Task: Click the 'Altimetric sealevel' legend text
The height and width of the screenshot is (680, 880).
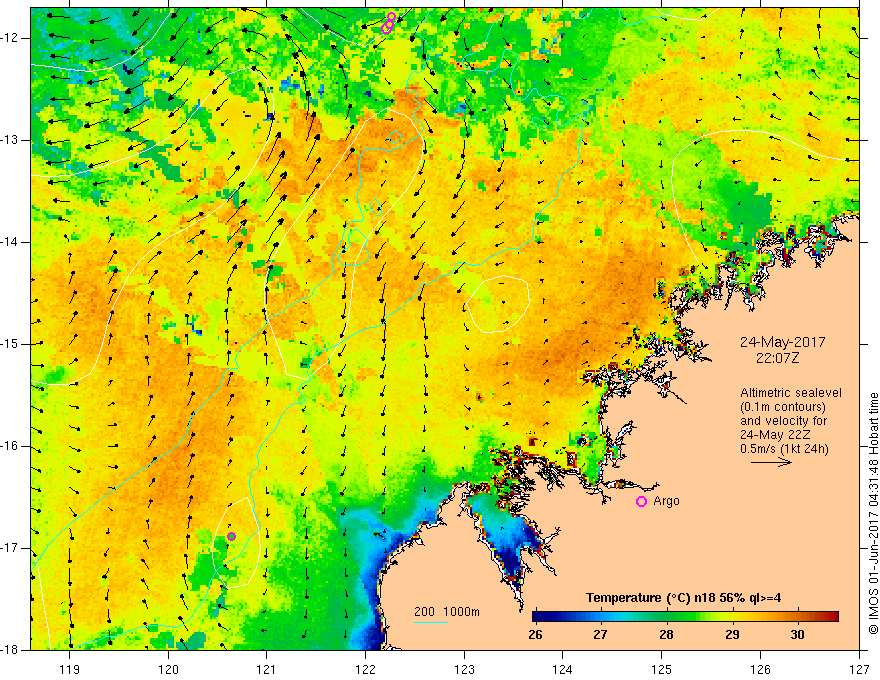Action: click(791, 393)
